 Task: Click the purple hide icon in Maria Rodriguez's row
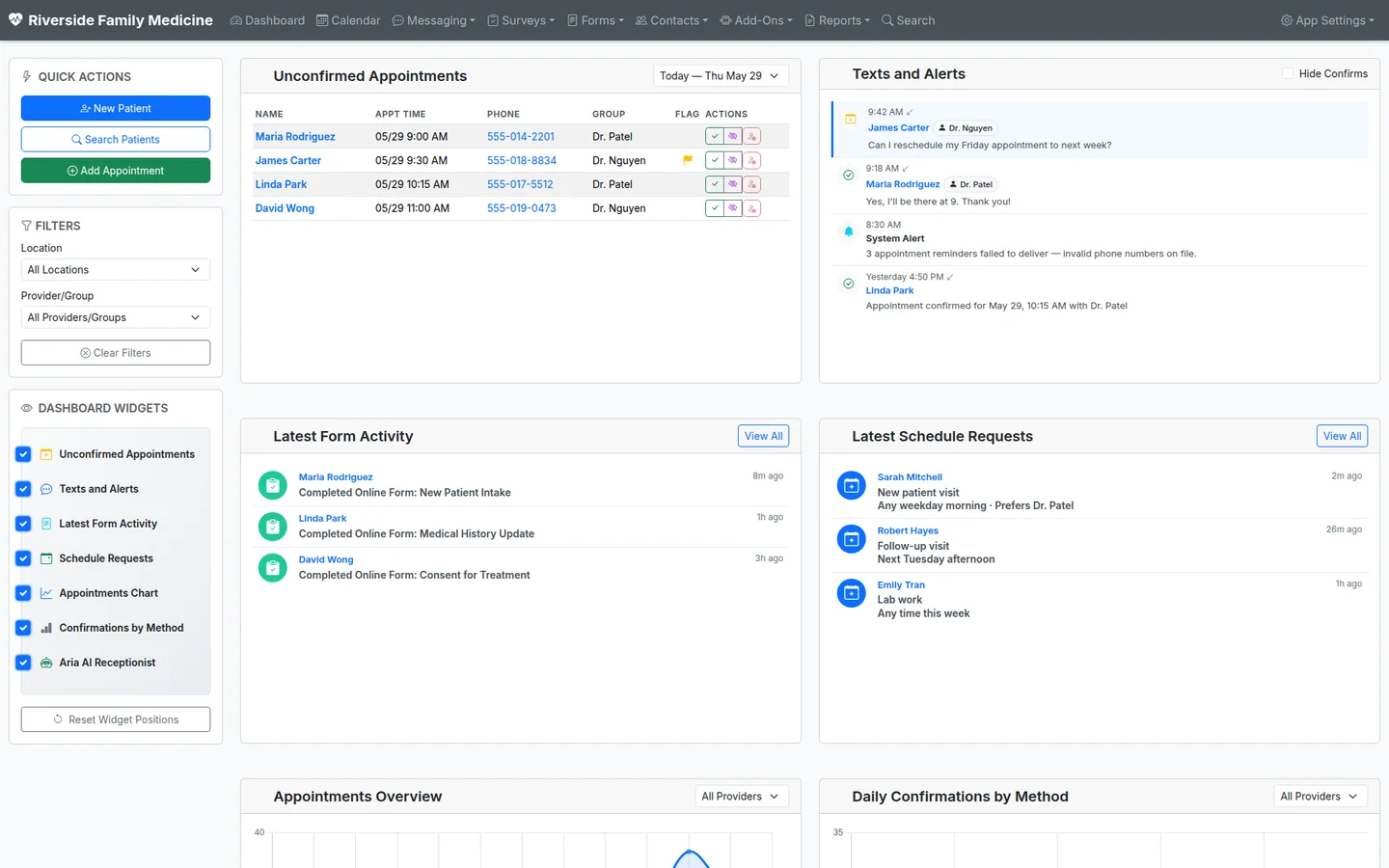pos(733,137)
